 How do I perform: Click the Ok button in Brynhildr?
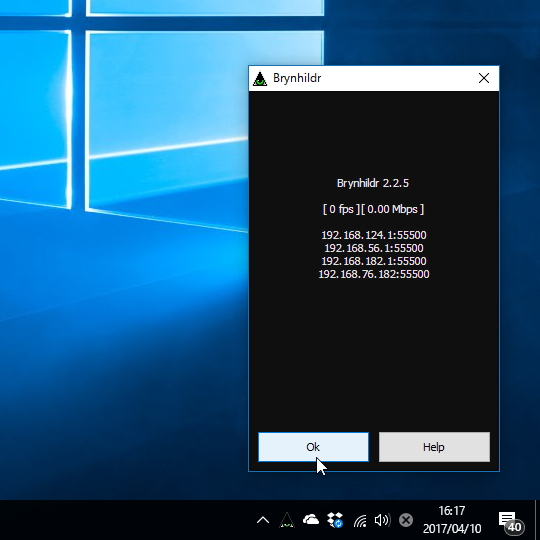(x=313, y=447)
